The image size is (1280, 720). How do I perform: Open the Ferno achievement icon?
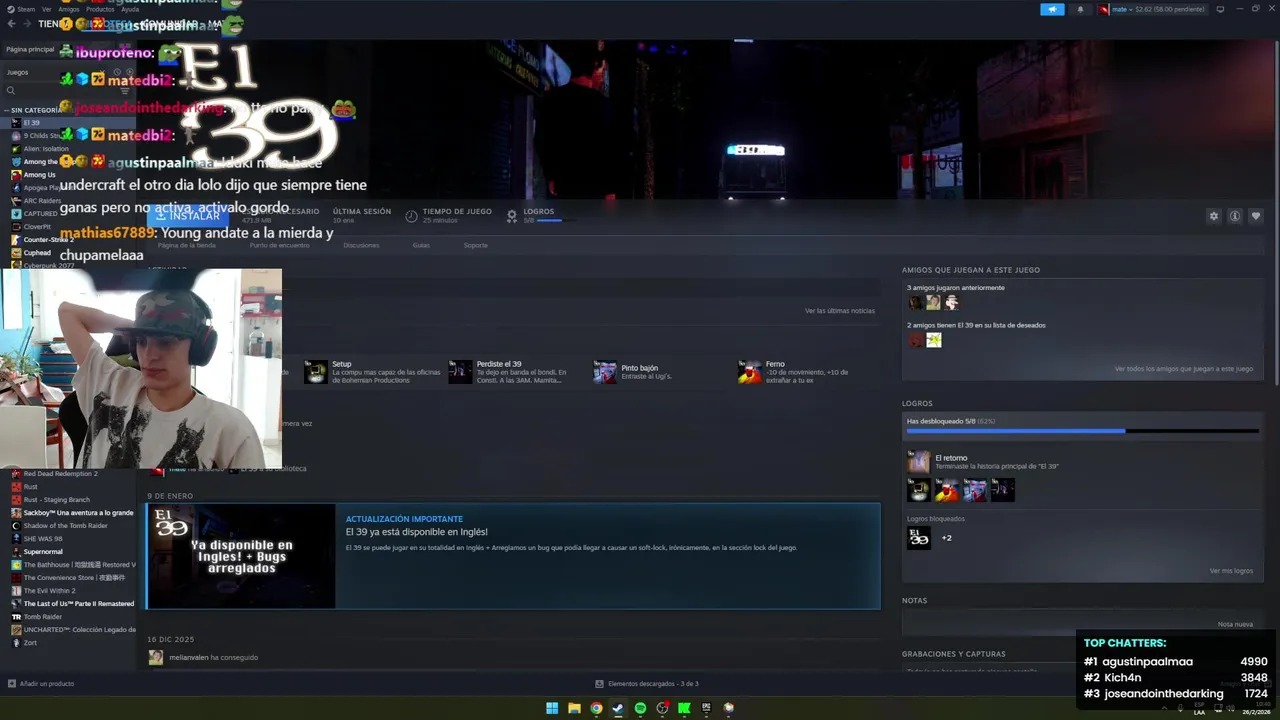pyautogui.click(x=750, y=372)
